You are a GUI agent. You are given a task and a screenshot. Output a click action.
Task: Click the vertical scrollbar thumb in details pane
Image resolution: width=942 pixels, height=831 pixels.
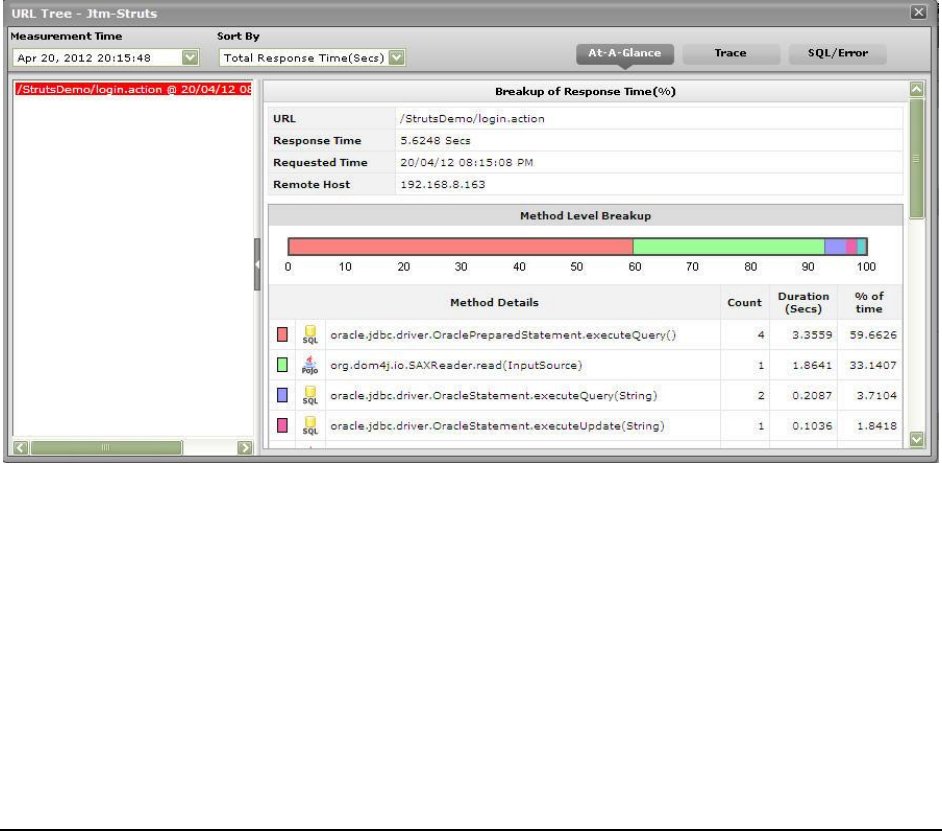916,159
